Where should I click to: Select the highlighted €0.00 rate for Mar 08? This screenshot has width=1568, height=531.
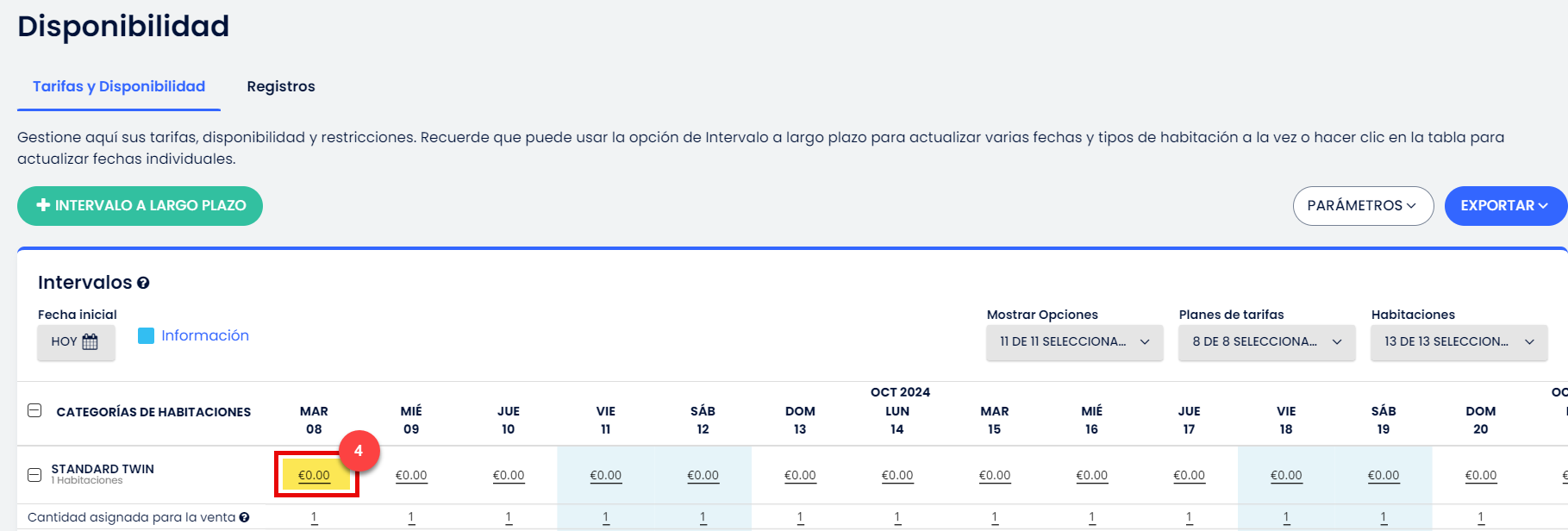coord(315,475)
